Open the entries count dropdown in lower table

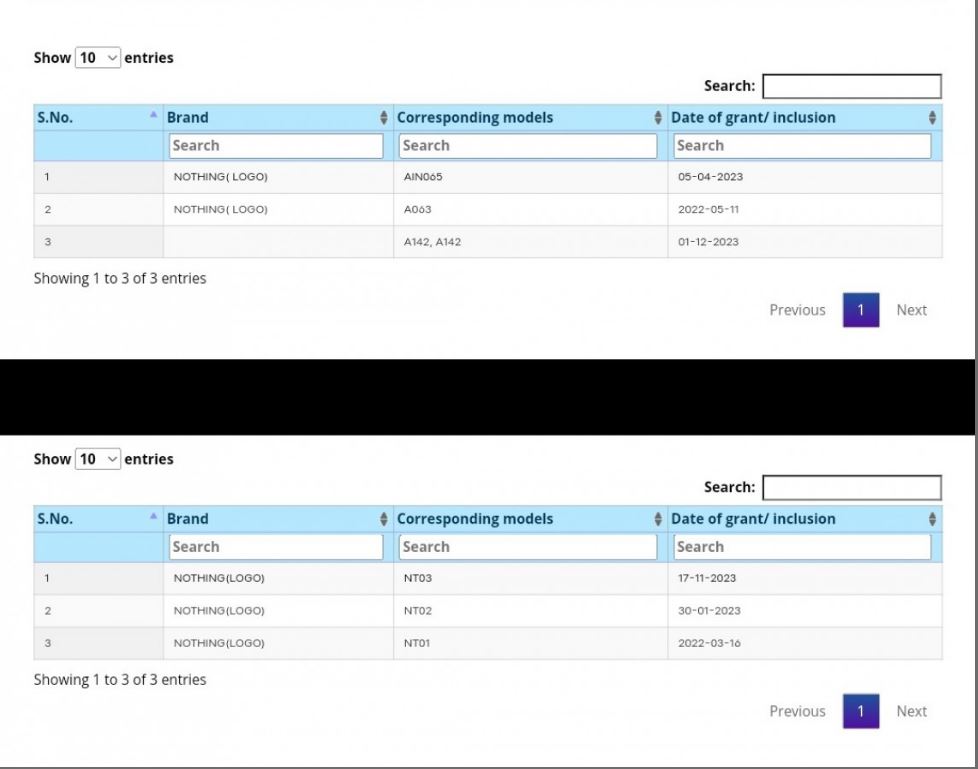point(97,459)
